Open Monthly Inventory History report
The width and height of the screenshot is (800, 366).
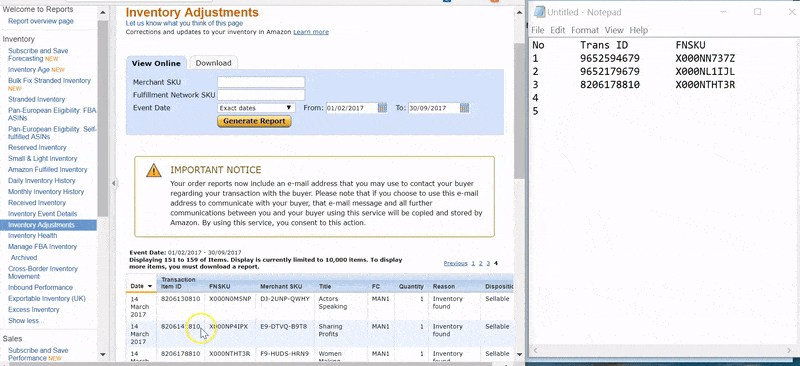(x=46, y=192)
